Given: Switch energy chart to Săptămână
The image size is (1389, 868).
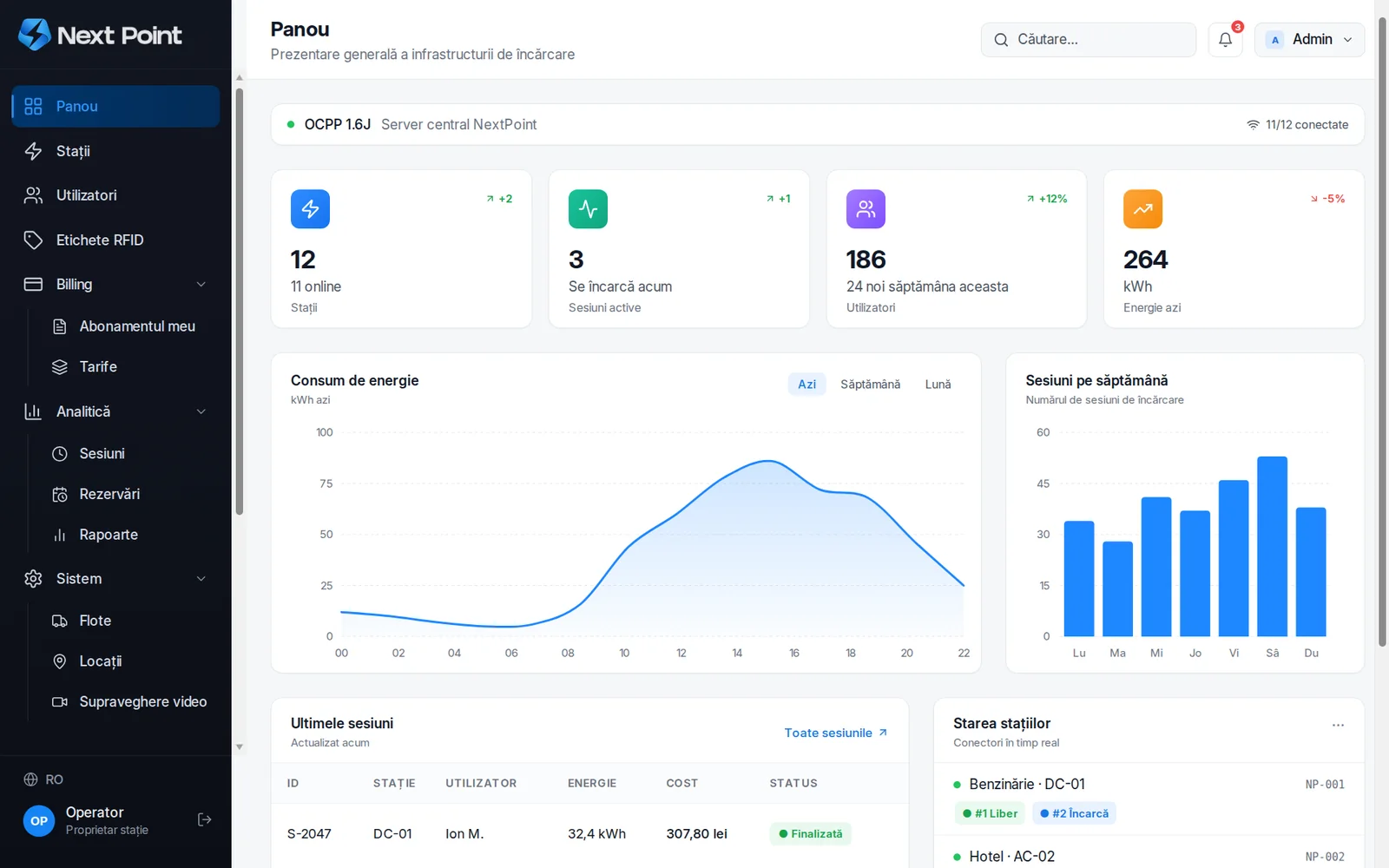Looking at the screenshot, I should (870, 385).
